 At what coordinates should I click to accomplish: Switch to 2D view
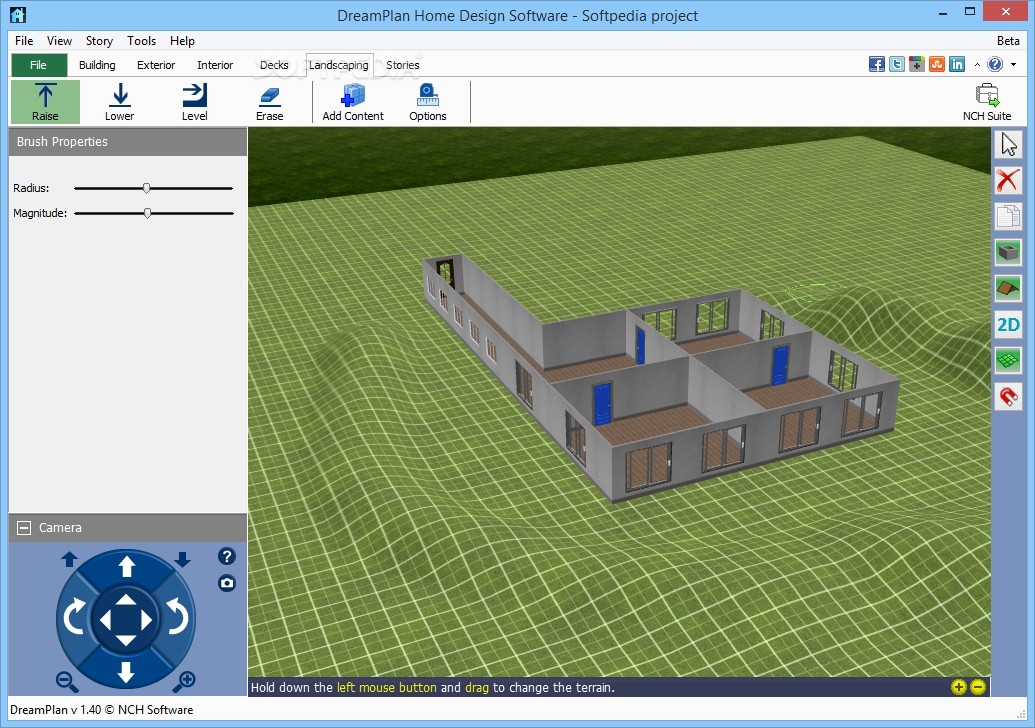pyautogui.click(x=1008, y=324)
